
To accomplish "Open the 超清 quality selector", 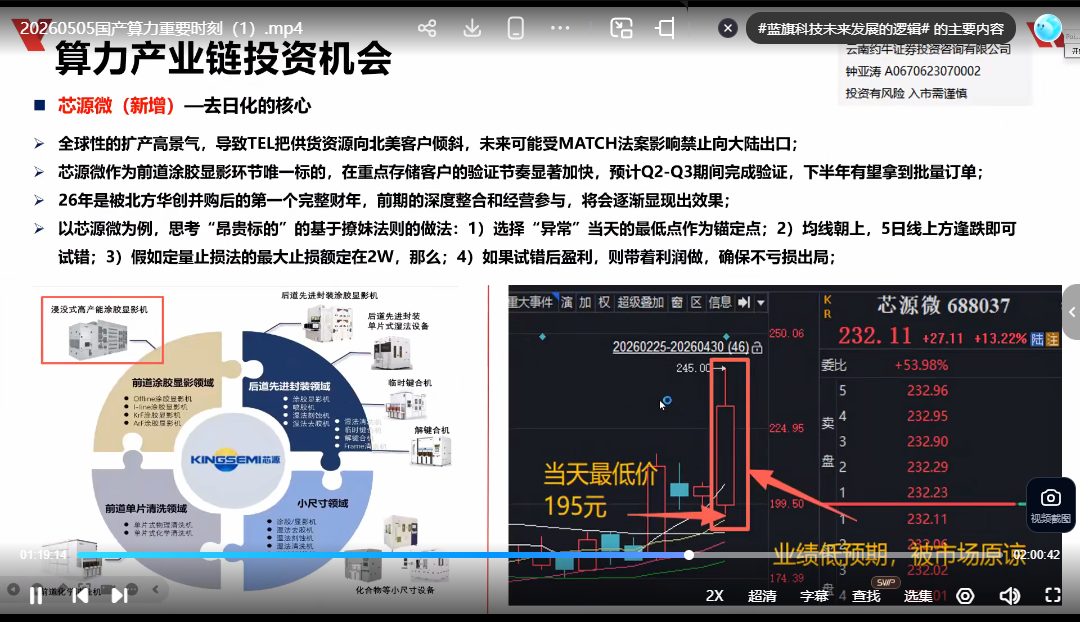I will pyautogui.click(x=762, y=596).
